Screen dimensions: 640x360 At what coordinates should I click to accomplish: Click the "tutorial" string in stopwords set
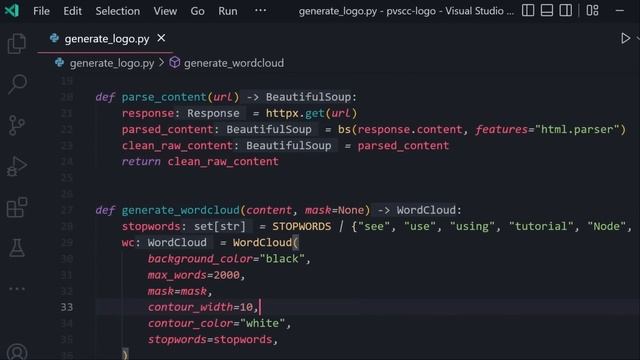(541, 227)
